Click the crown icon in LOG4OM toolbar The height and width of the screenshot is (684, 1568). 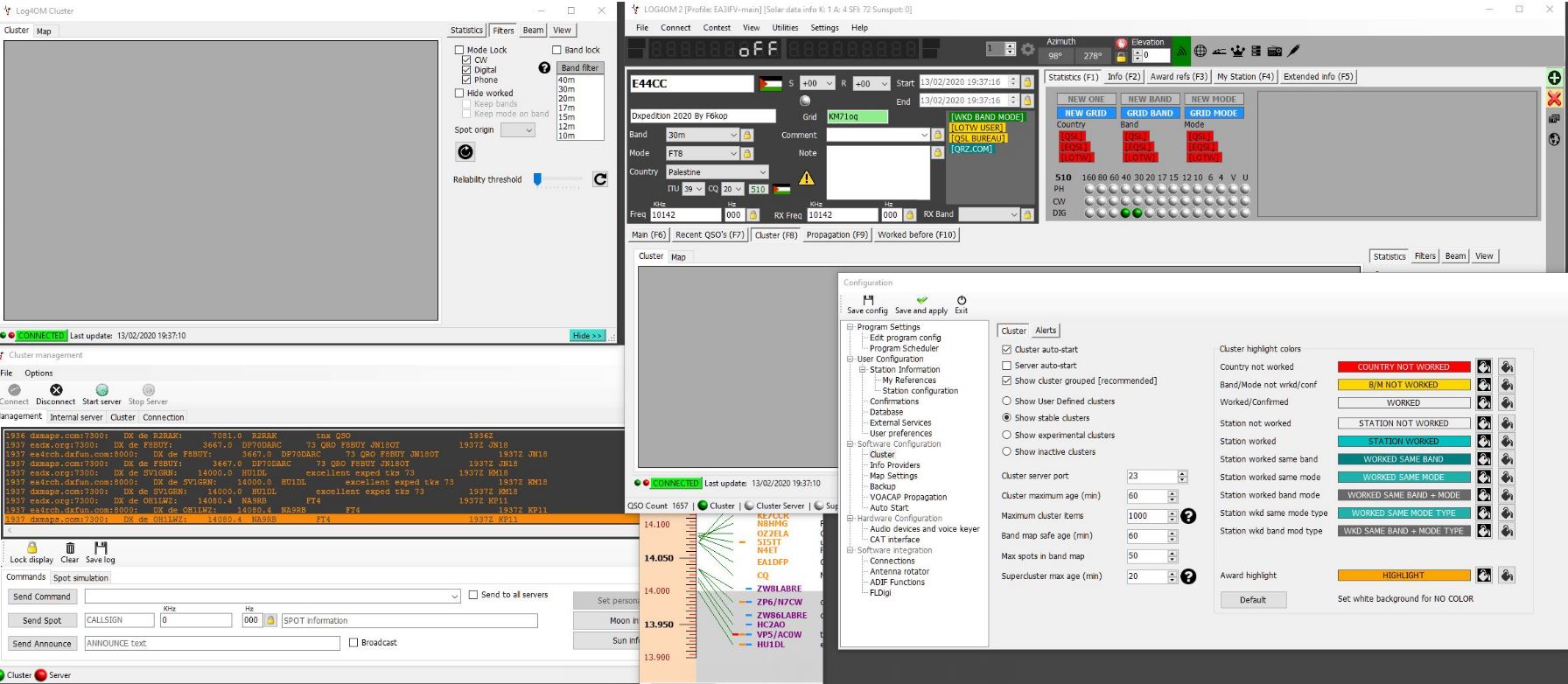coord(1237,51)
